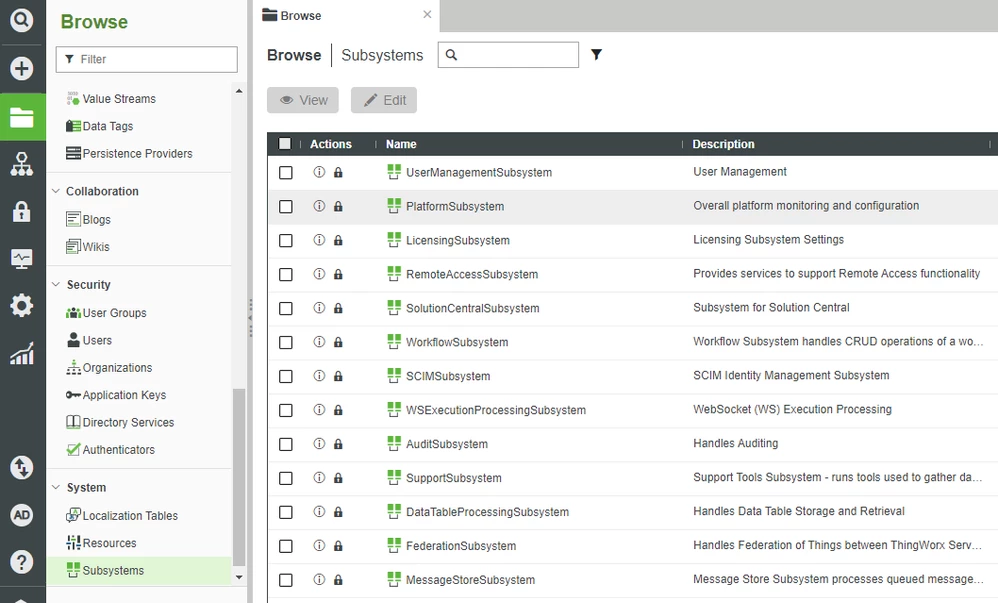Click the New (plus) icon in left rail
This screenshot has height=603, width=998.
click(x=22, y=68)
